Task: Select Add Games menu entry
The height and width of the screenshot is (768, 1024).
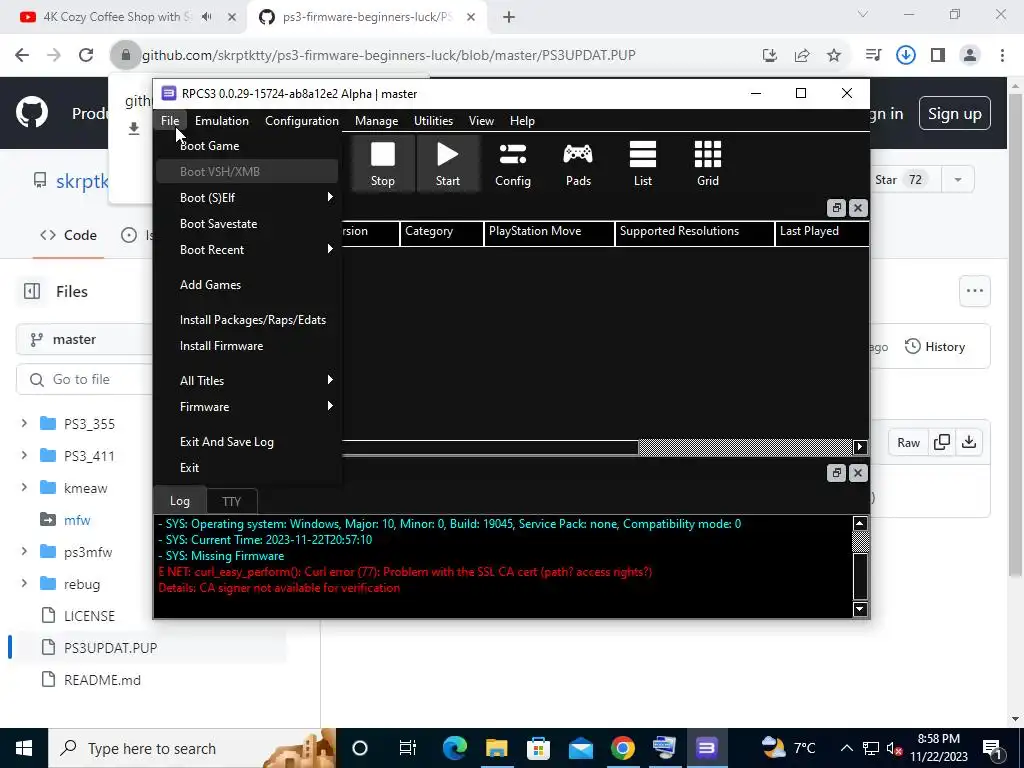Action: pyautogui.click(x=248, y=285)
